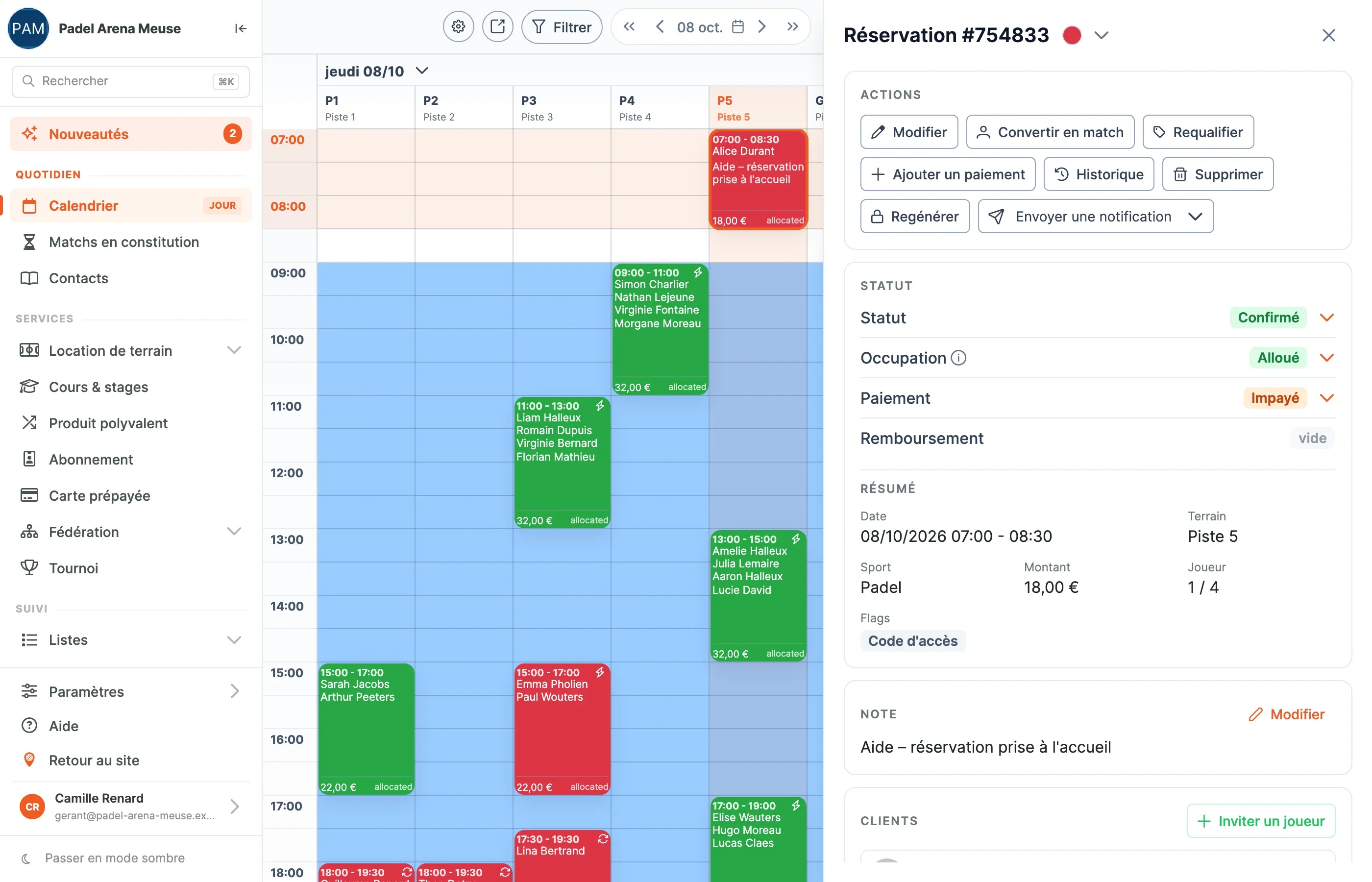The image size is (1372, 882).
Task: Click the Occupation info icon
Action: click(958, 358)
